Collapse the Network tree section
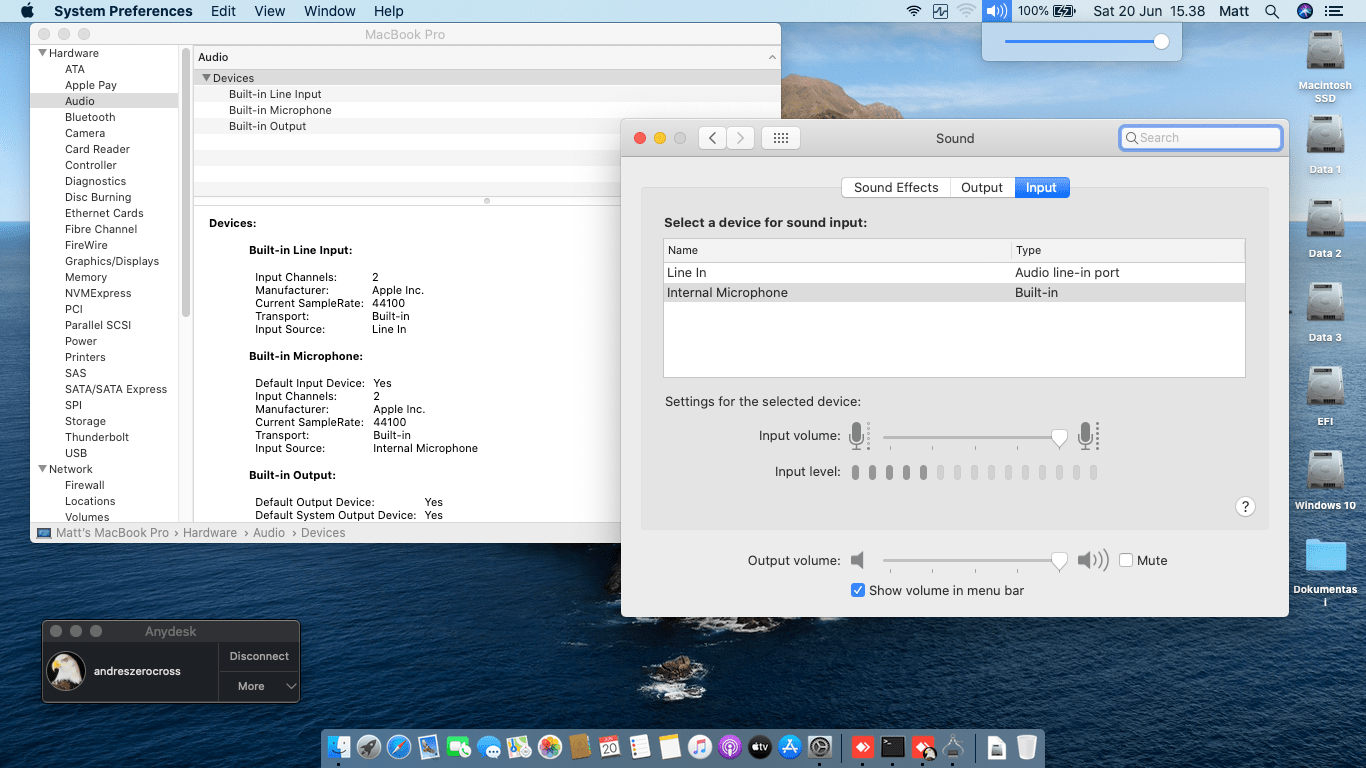The width and height of the screenshot is (1366, 768). (x=43, y=469)
